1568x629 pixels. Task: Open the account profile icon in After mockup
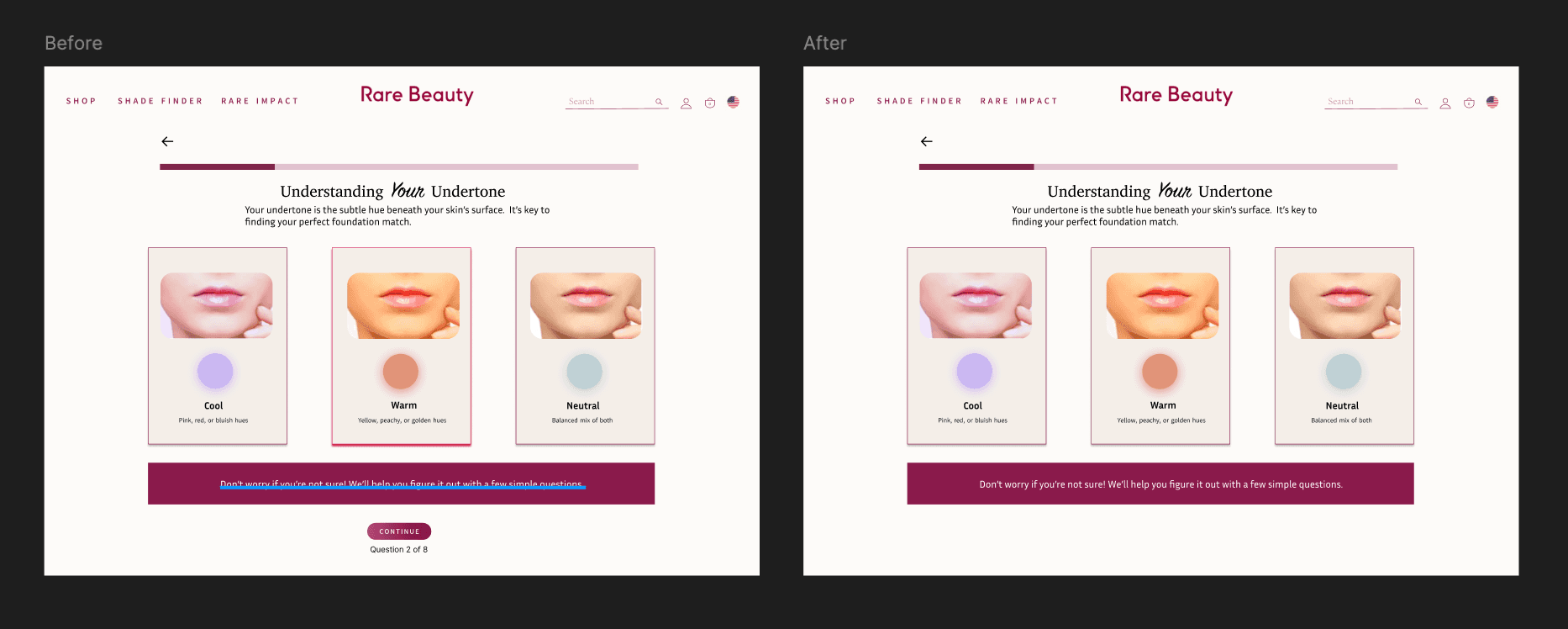pyautogui.click(x=1445, y=103)
